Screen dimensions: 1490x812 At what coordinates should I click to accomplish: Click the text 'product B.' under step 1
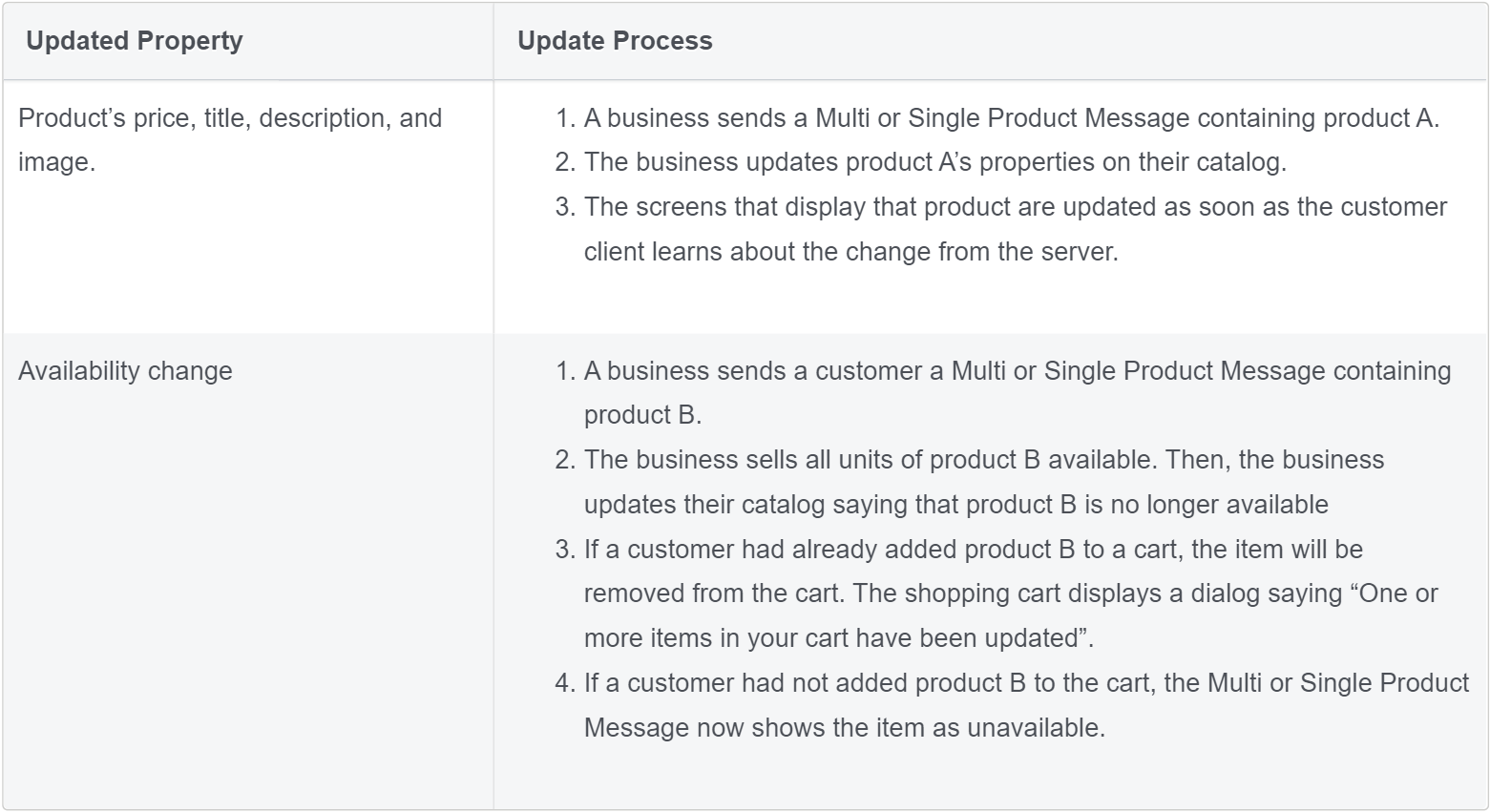click(642, 415)
